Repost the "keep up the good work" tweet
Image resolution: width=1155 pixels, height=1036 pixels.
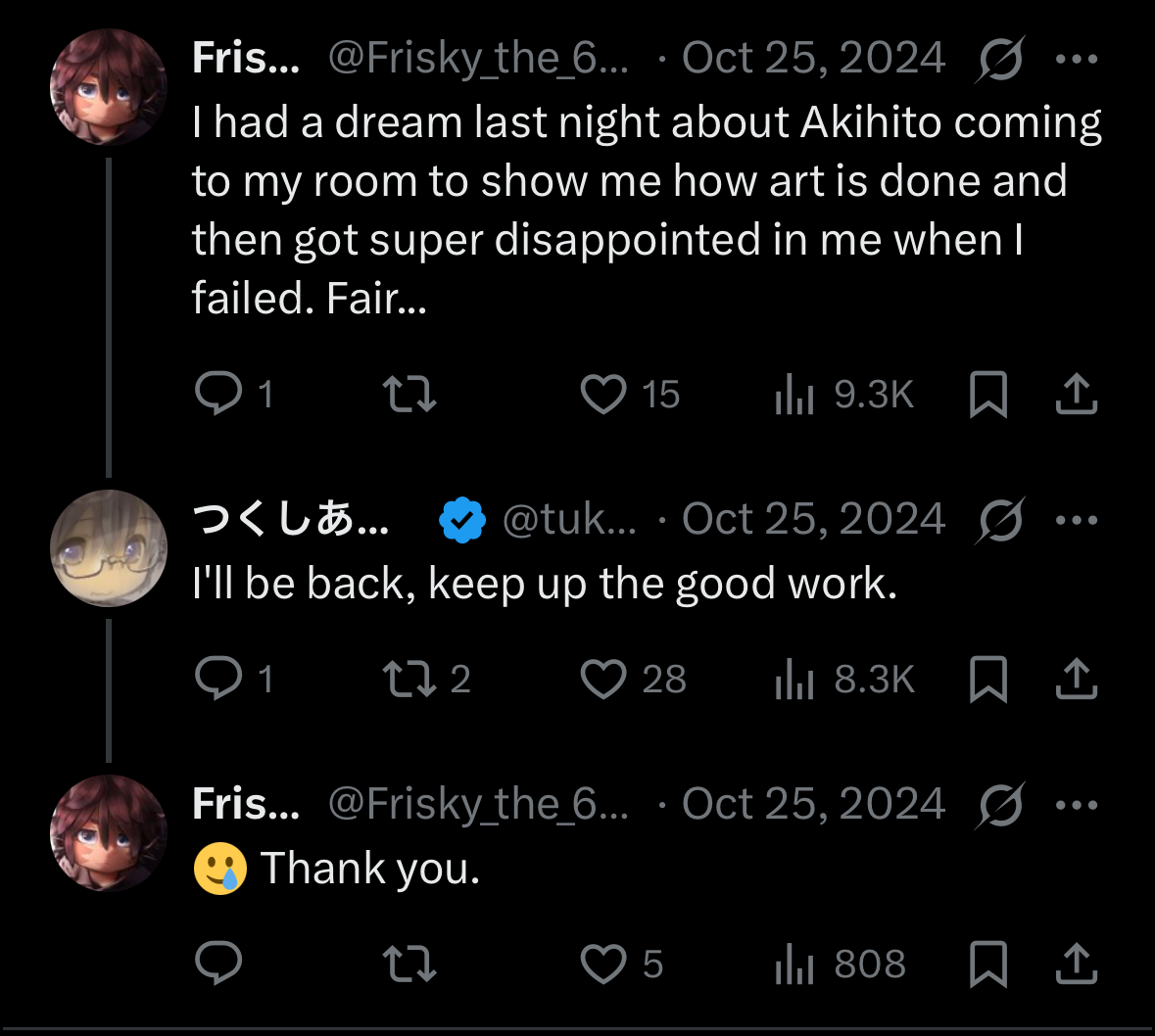409,679
